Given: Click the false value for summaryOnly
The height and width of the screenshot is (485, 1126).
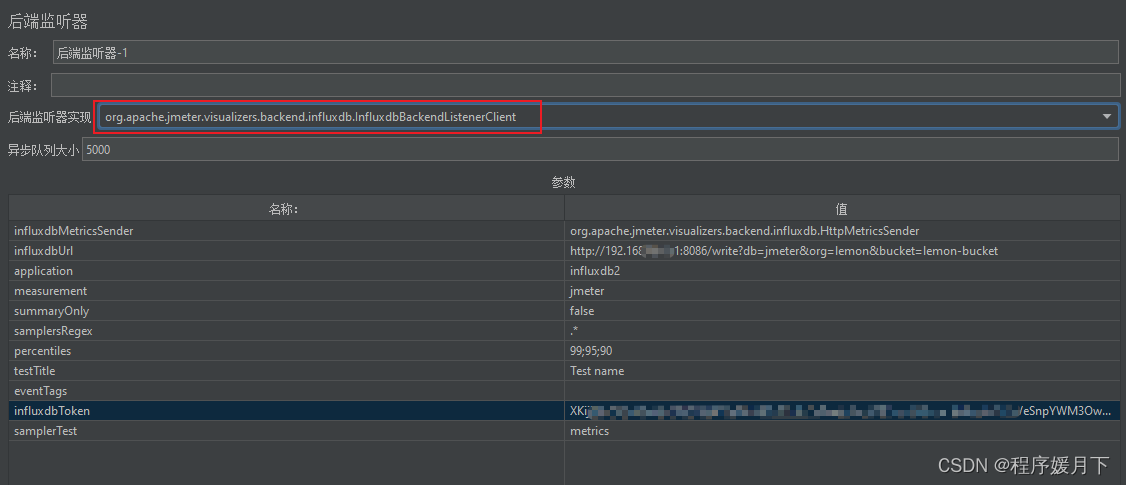Looking at the screenshot, I should [x=842, y=311].
